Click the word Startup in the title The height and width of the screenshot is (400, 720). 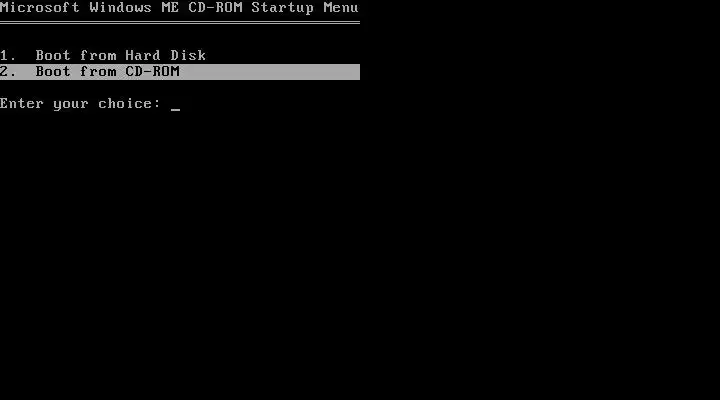pos(282,7)
